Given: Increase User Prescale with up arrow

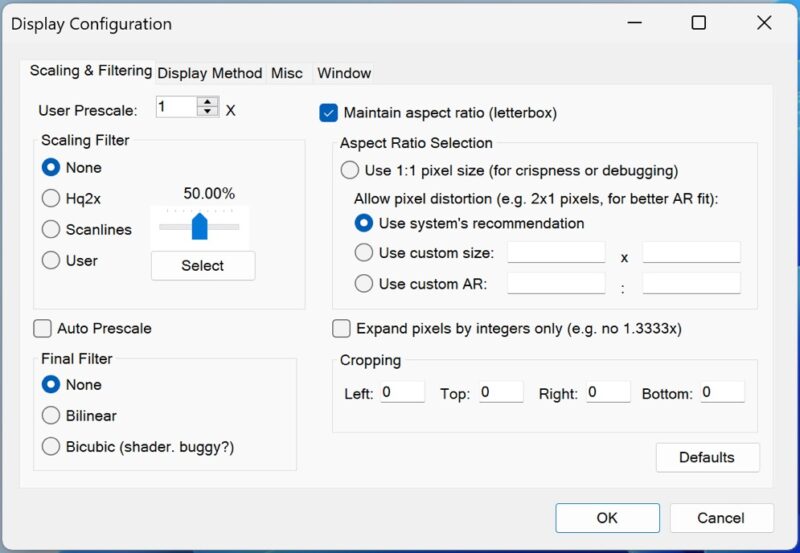Looking at the screenshot, I should click(x=207, y=102).
